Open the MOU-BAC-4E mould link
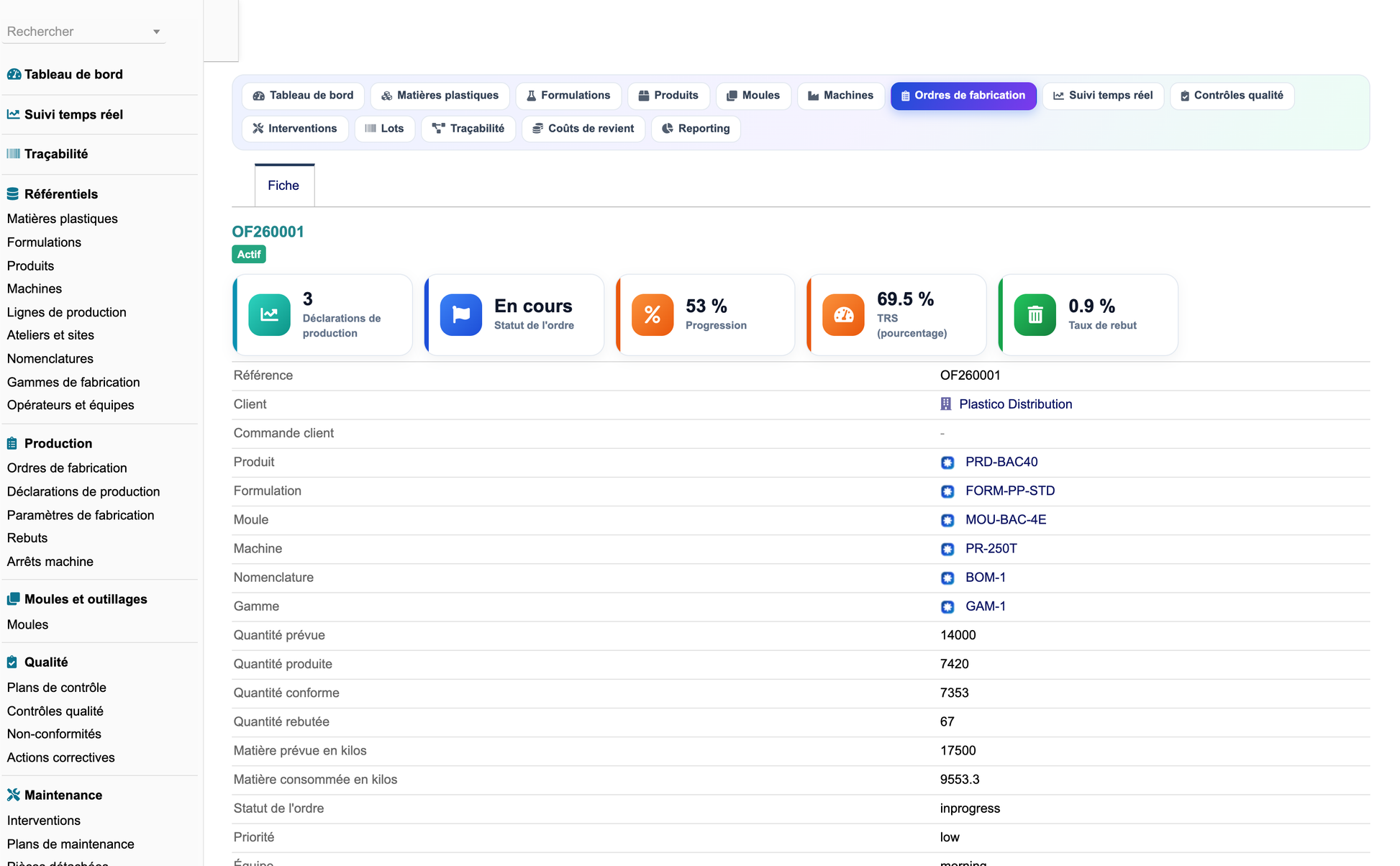This screenshot has width=1400, height=866. (1006, 520)
